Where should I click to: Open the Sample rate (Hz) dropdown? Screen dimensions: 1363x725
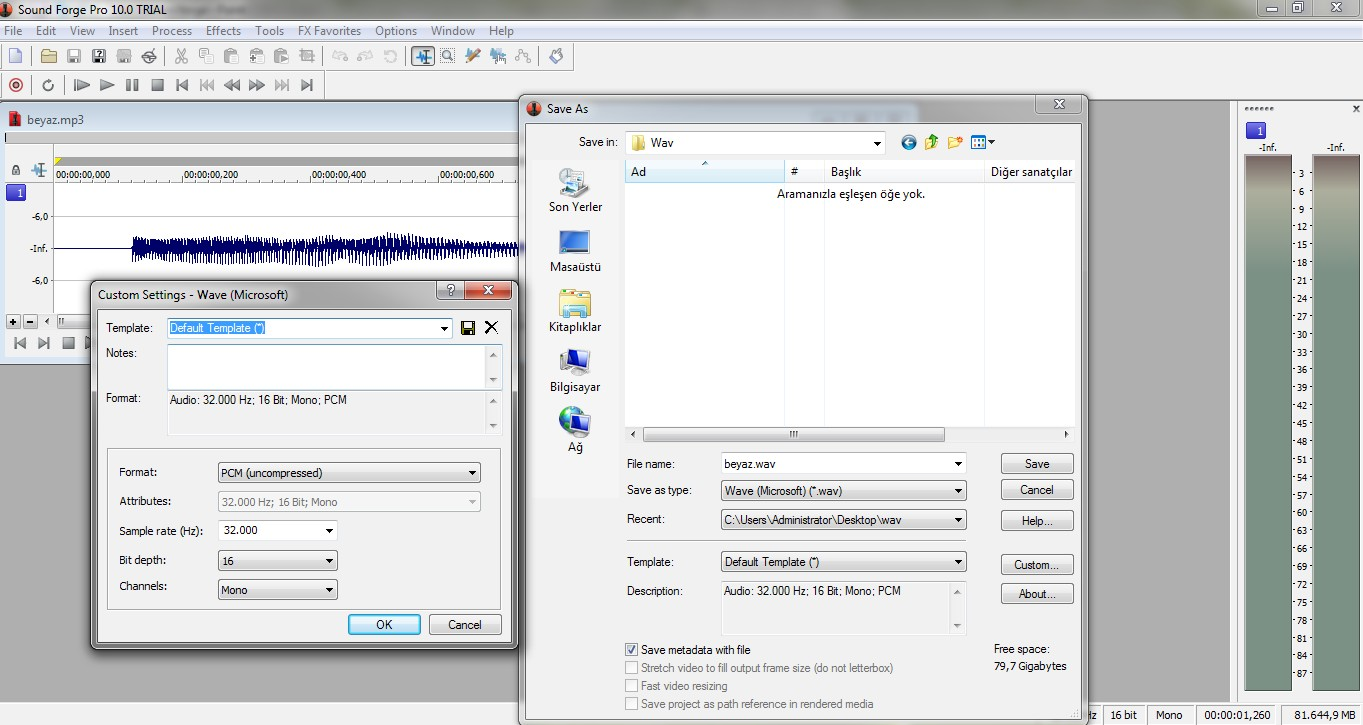point(330,531)
